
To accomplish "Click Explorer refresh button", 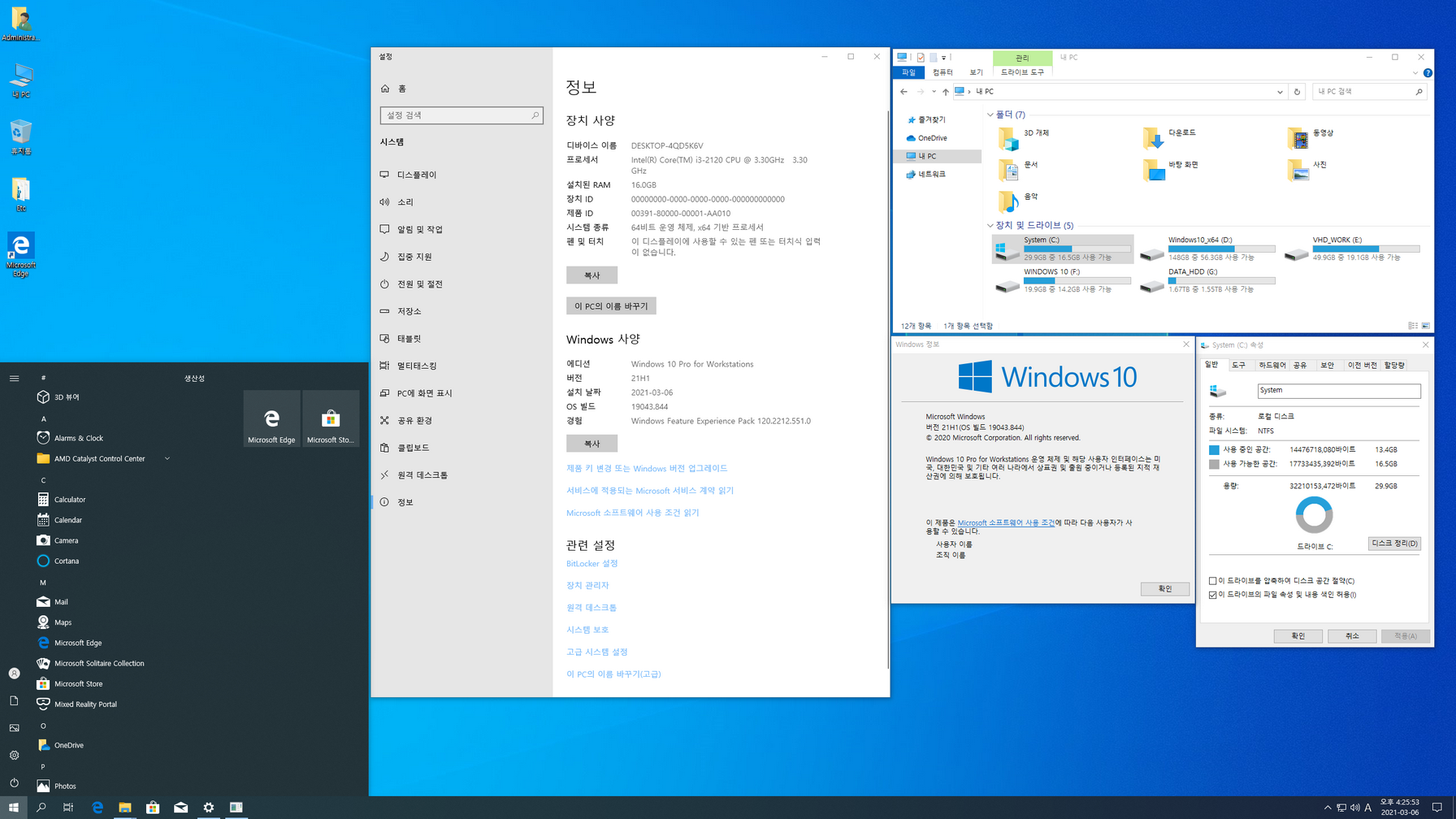I will pyautogui.click(x=1297, y=92).
